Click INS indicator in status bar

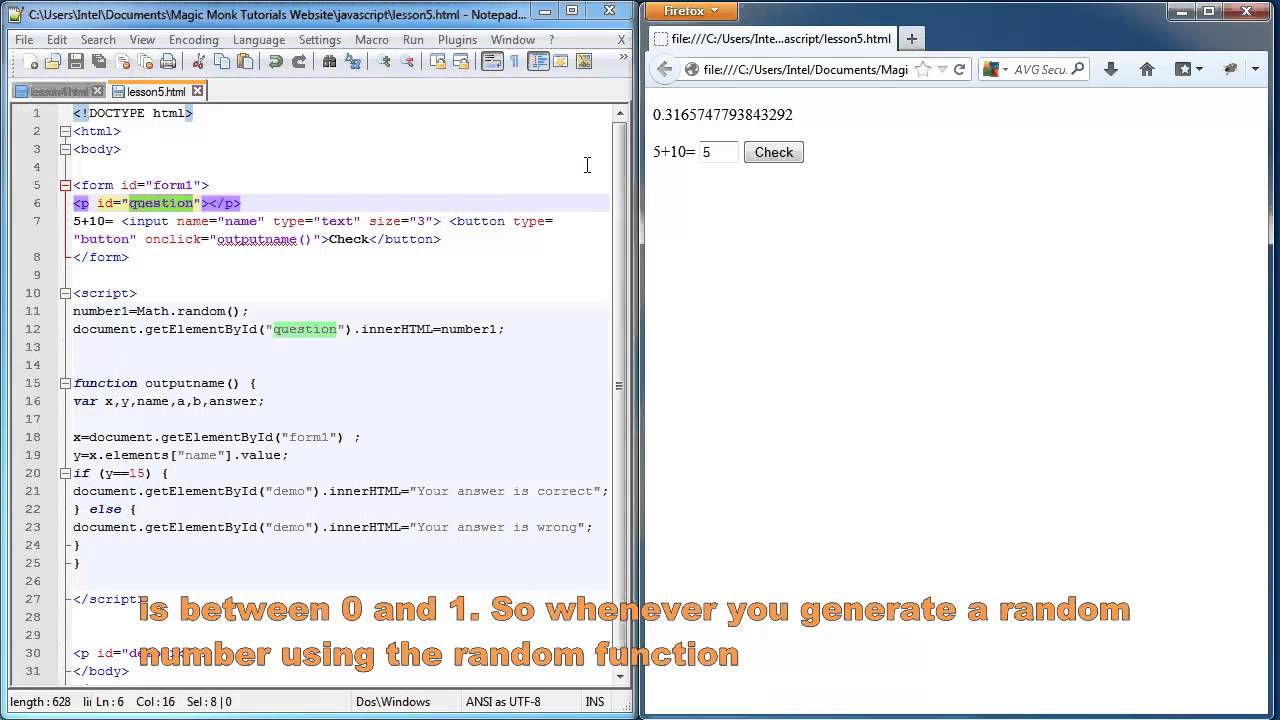pos(595,702)
